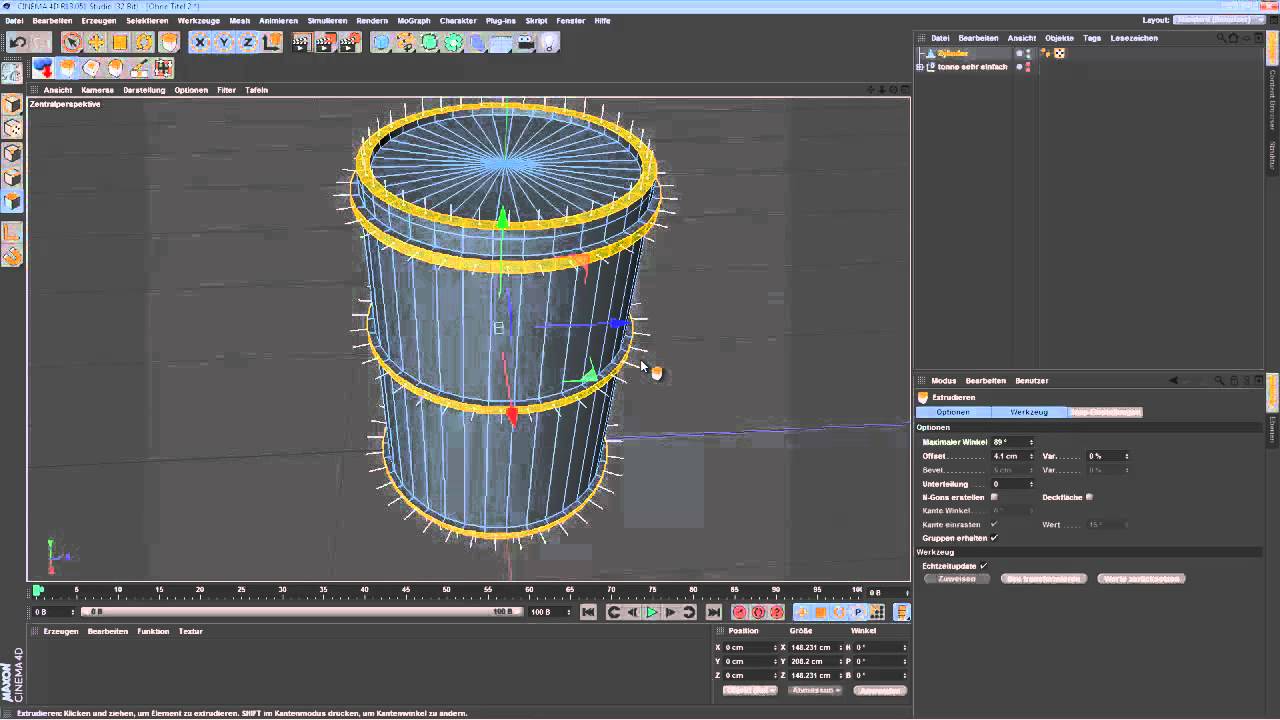The width and height of the screenshot is (1280, 720).
Task: Click the Var. percent stepper arrows
Action: coord(1127,456)
